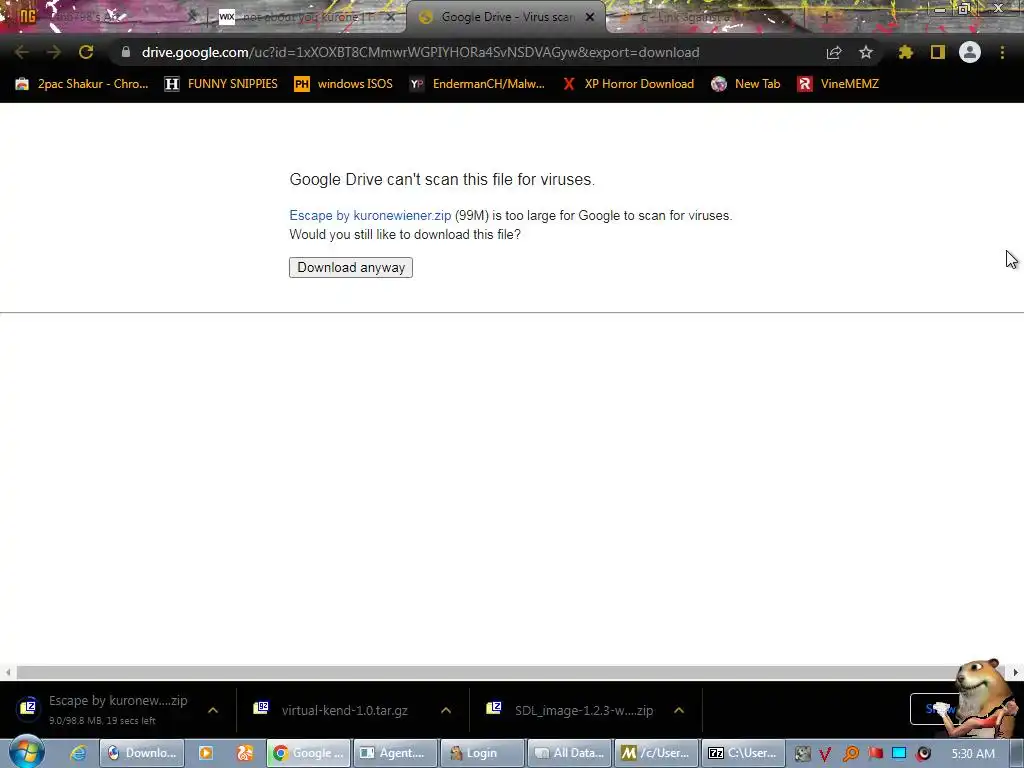Open the Downlo... taskbar window
Viewport: 1024px width, 768px height.
142,753
